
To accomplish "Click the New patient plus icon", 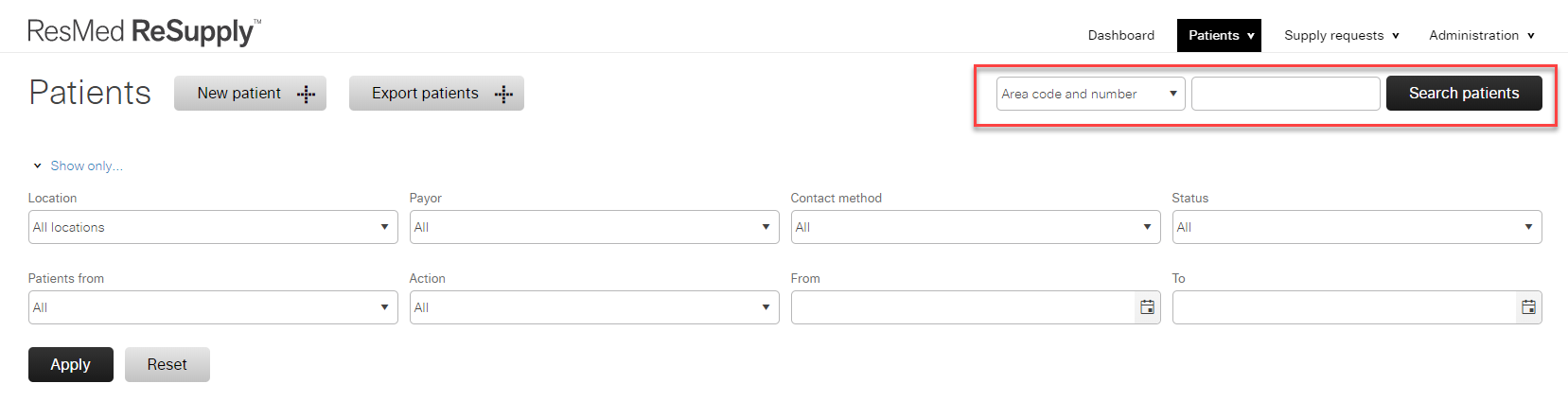I will [x=306, y=94].
